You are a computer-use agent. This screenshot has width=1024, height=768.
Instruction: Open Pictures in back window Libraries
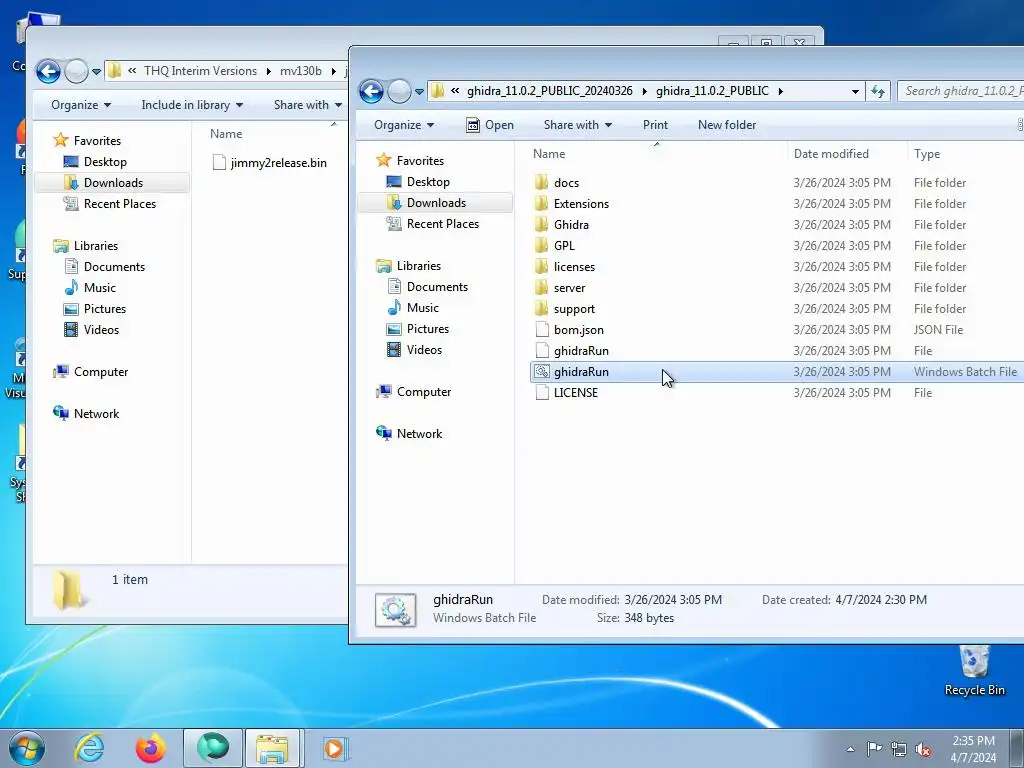(x=104, y=308)
